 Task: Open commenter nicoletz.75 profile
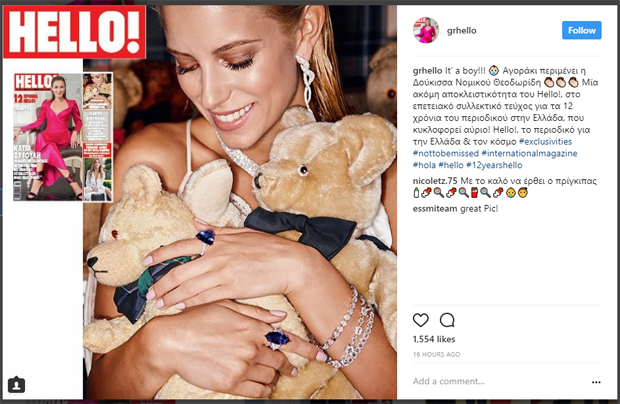click(x=435, y=181)
